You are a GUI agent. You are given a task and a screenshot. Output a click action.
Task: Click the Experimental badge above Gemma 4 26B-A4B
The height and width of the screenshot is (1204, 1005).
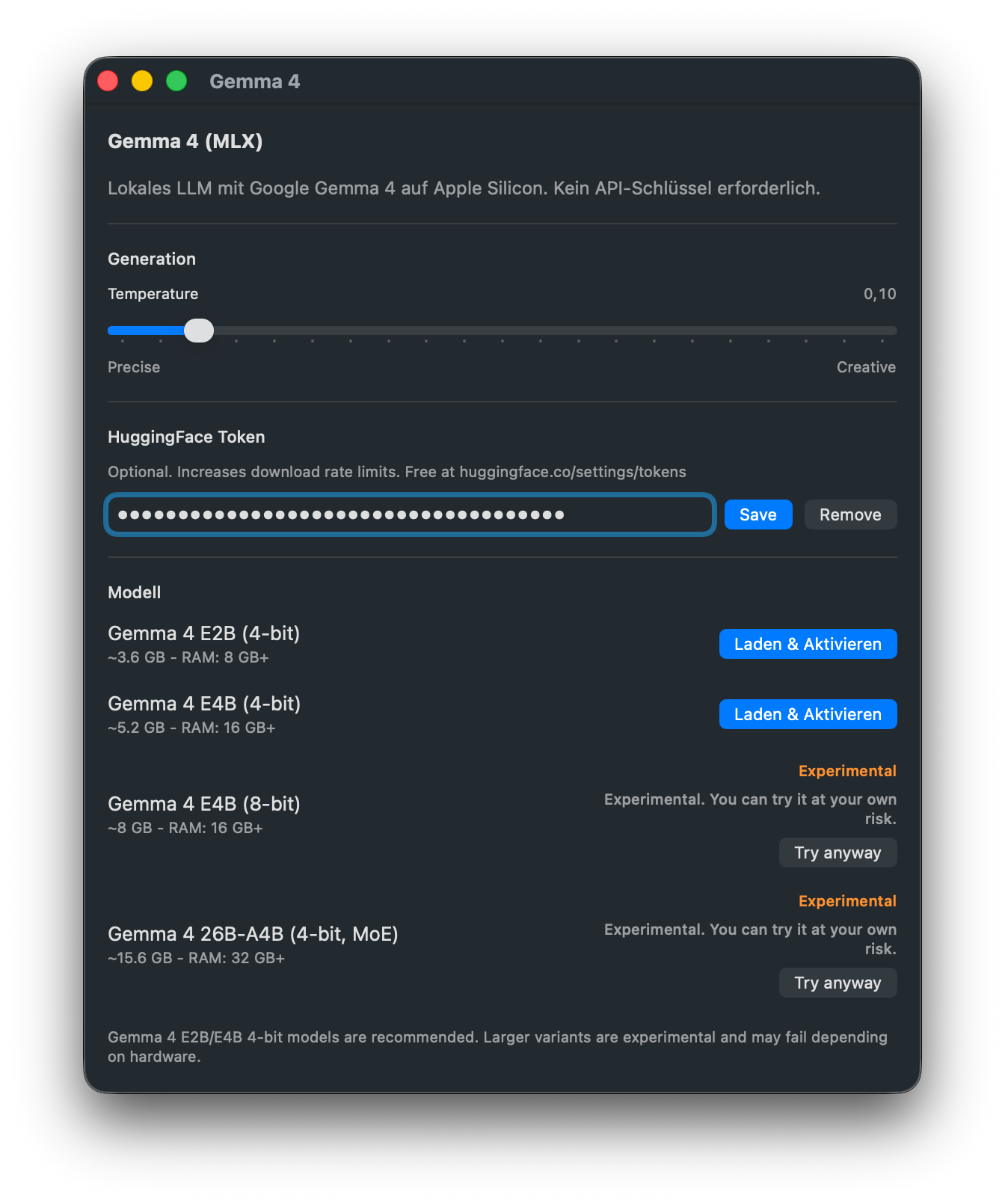coord(846,901)
